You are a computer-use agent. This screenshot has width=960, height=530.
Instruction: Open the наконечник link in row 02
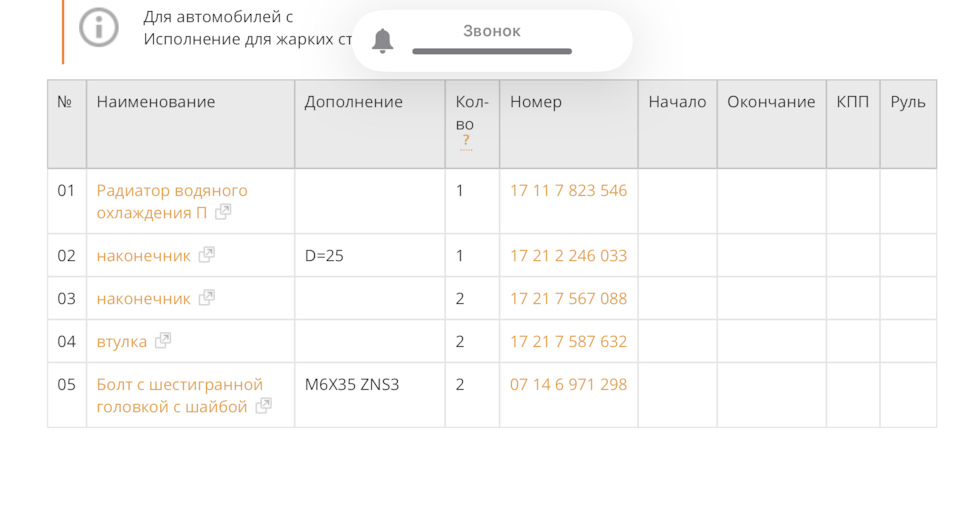pos(143,256)
